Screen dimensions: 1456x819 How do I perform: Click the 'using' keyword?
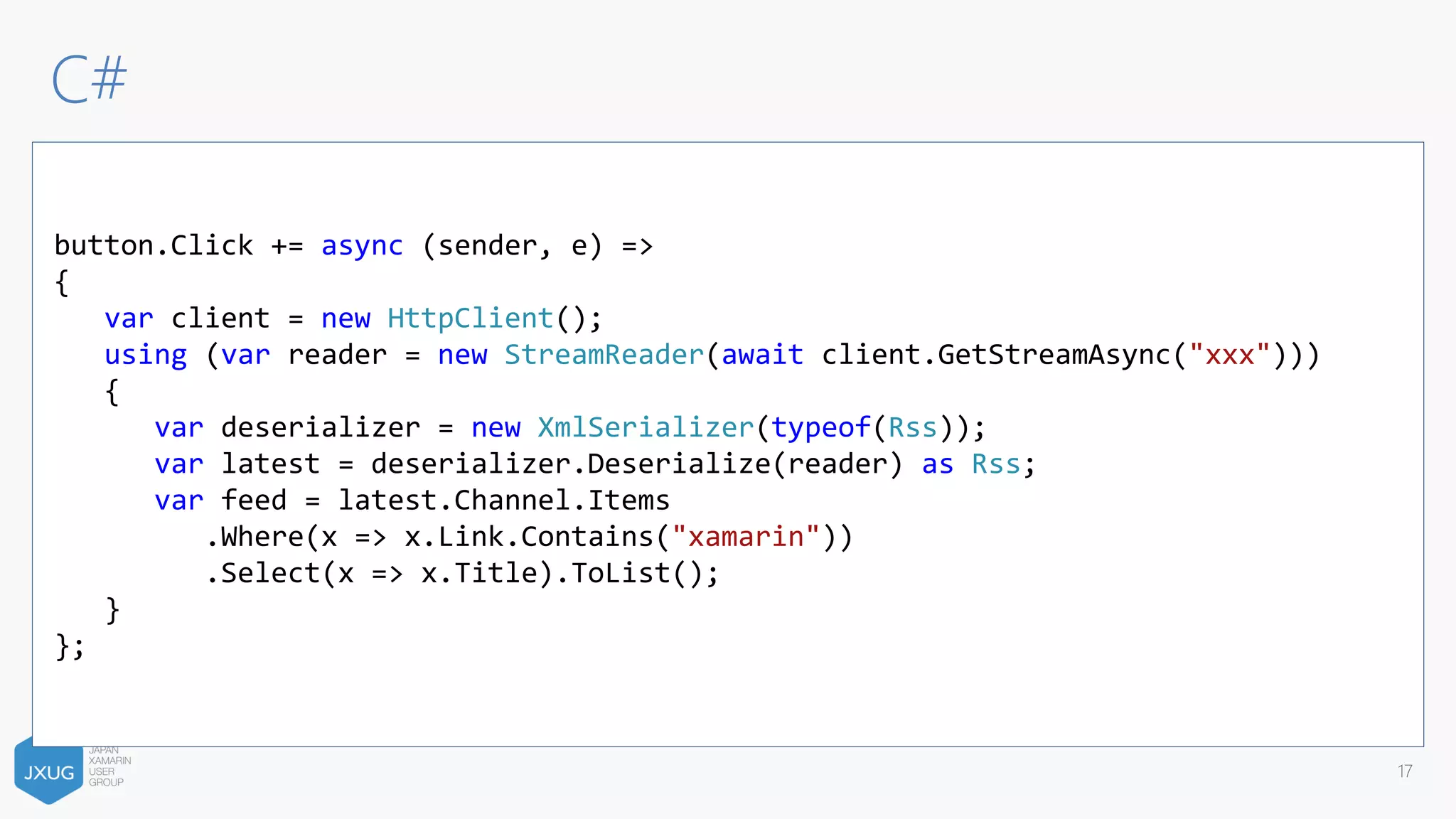[146, 355]
